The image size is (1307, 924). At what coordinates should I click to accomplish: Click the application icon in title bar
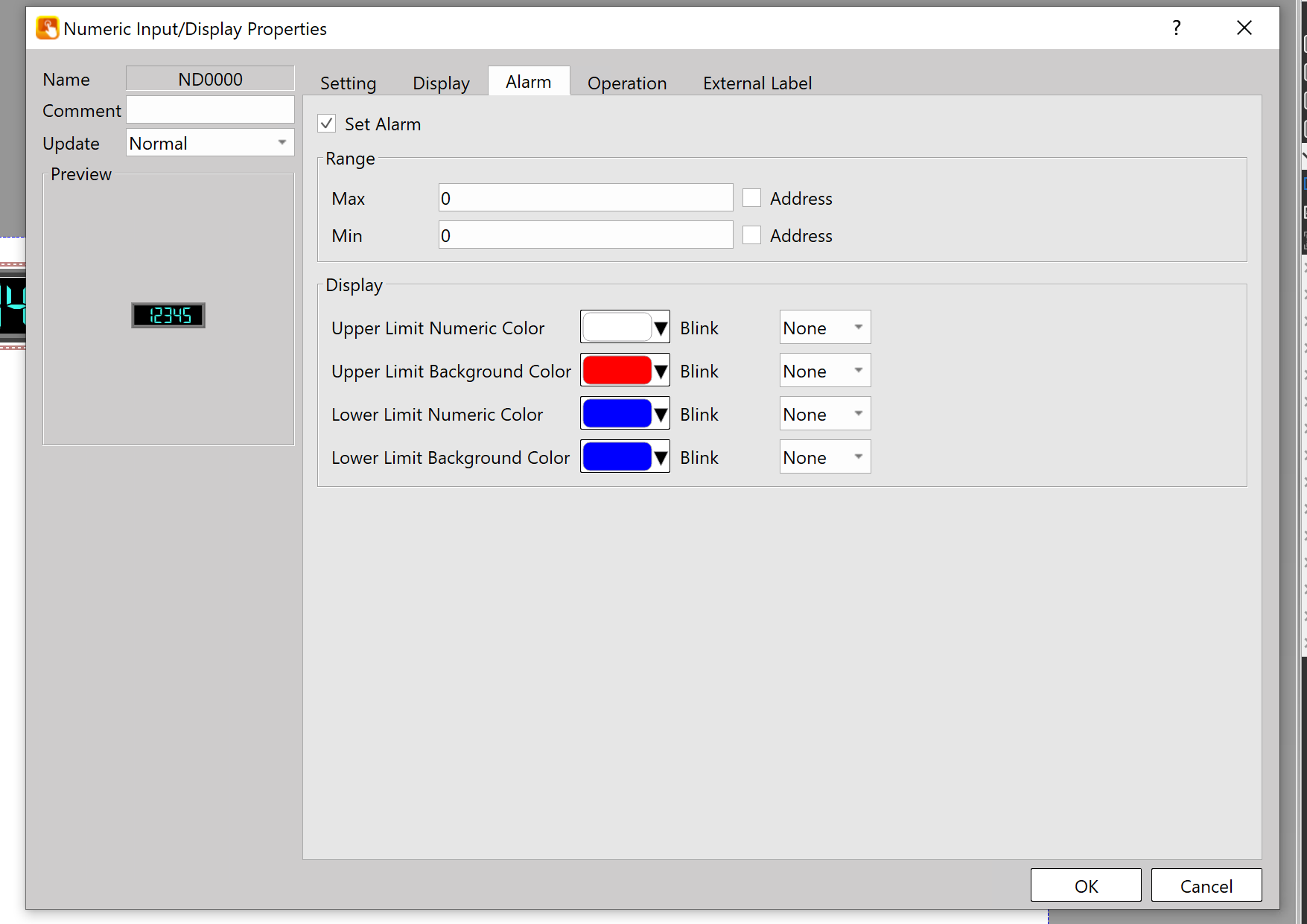[47, 28]
